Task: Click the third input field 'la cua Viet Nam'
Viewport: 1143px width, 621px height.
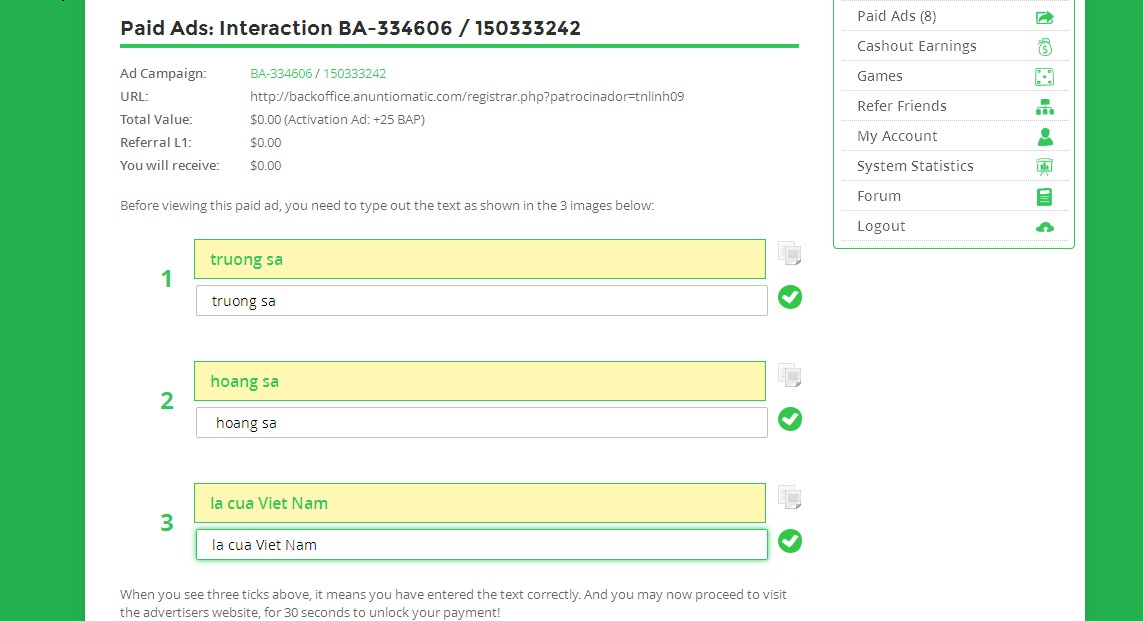Action: 481,545
